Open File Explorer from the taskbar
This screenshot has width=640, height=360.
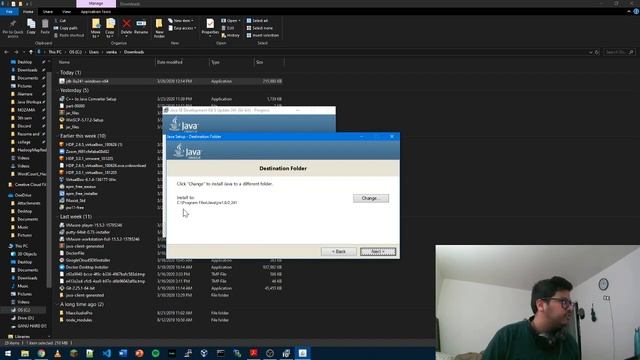[25, 353]
